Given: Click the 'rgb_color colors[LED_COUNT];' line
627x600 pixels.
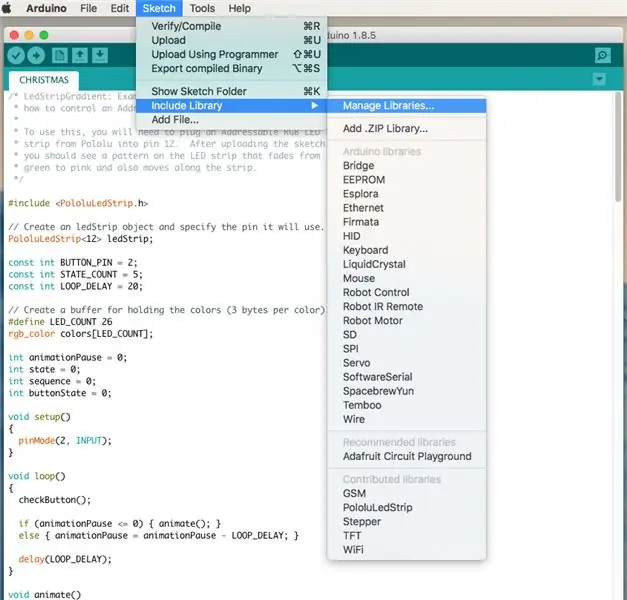Looking at the screenshot, I should (80, 334).
